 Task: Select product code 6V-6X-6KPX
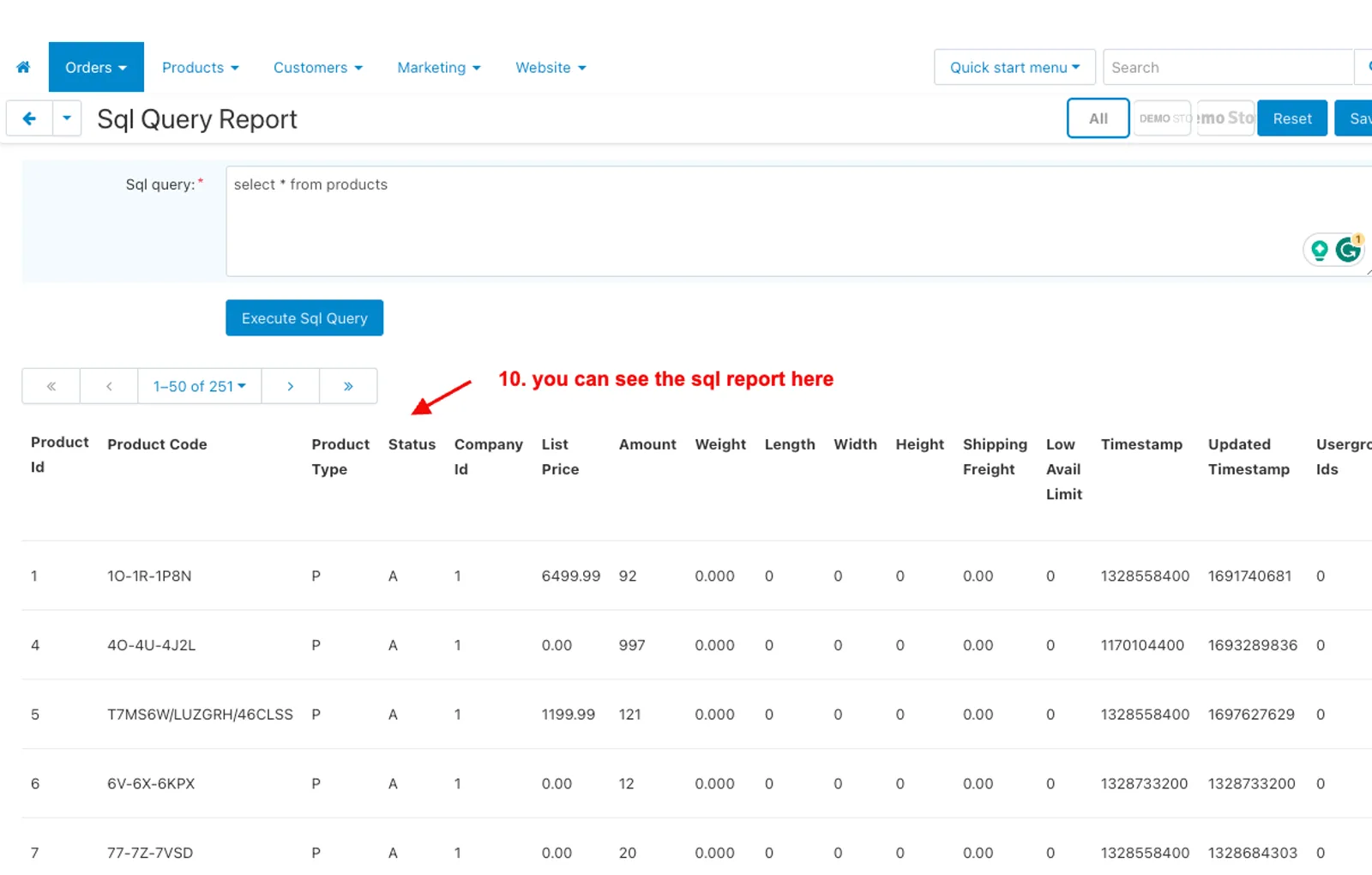pos(151,784)
